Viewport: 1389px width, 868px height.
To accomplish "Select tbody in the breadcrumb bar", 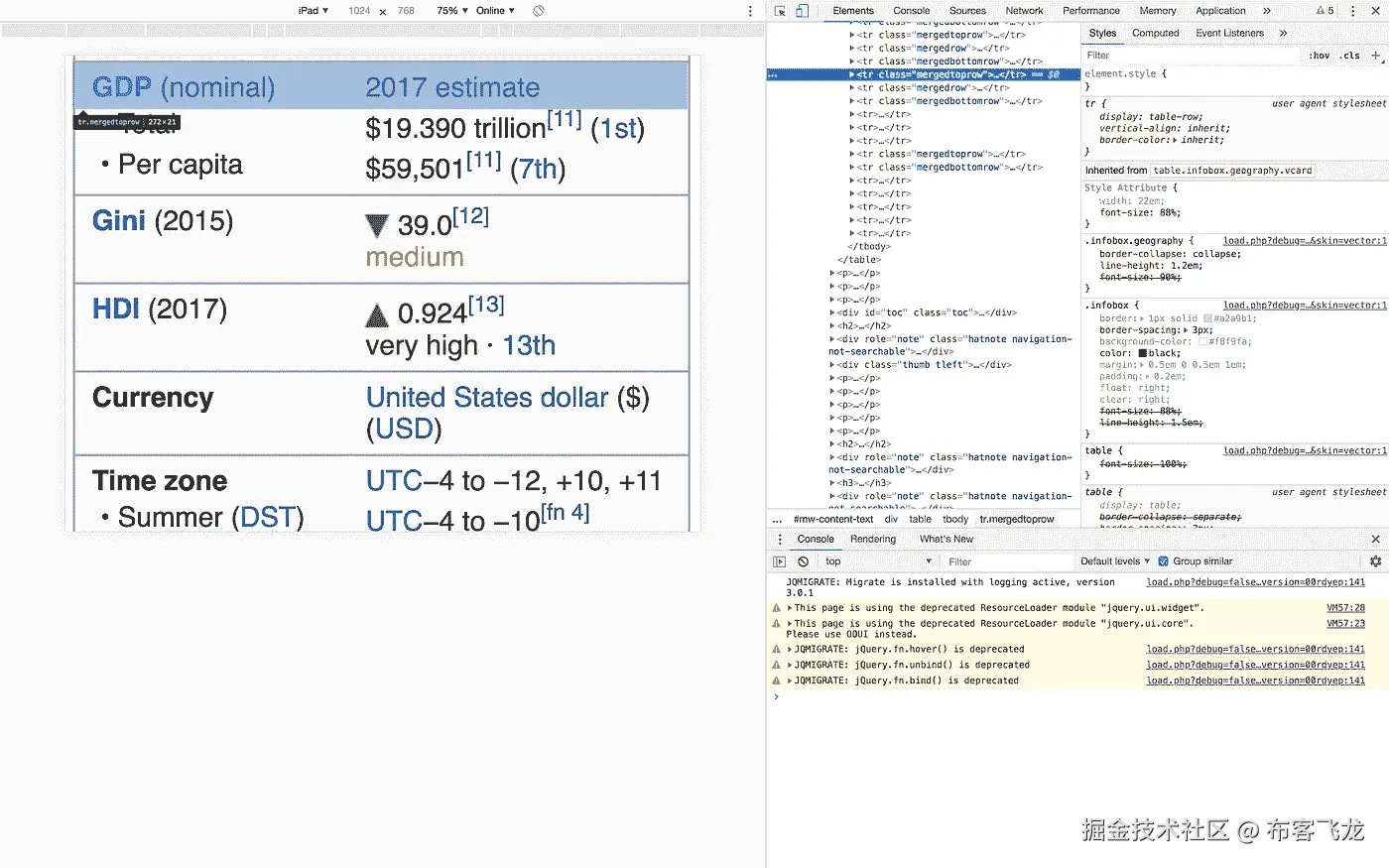I will coord(955,519).
